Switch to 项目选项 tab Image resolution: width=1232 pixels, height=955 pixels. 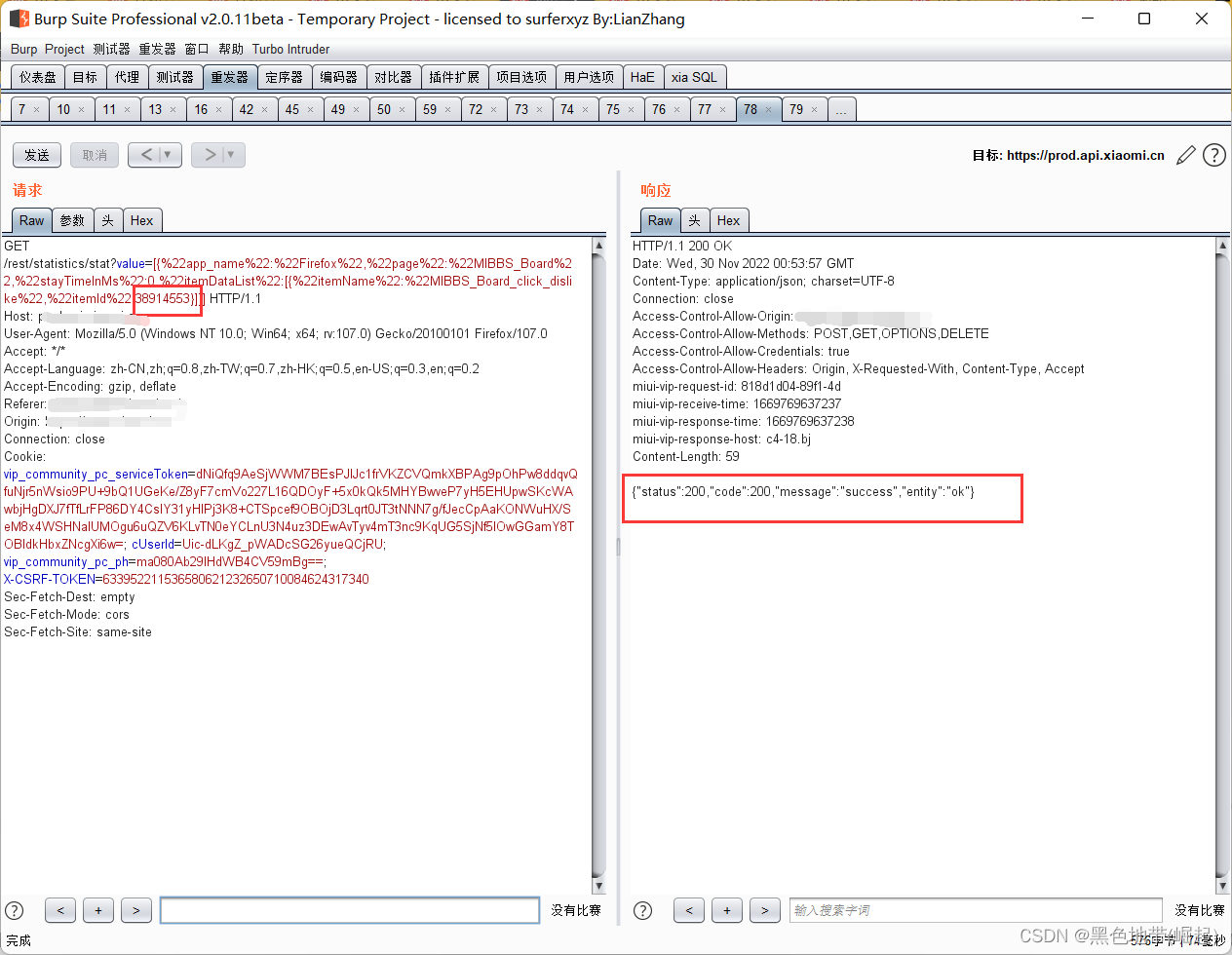(x=521, y=77)
